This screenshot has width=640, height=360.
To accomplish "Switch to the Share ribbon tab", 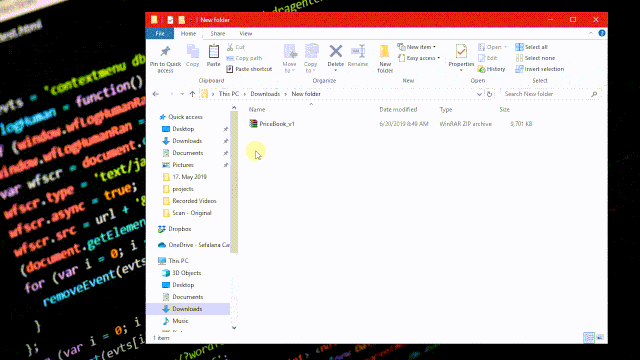I will click(x=218, y=33).
